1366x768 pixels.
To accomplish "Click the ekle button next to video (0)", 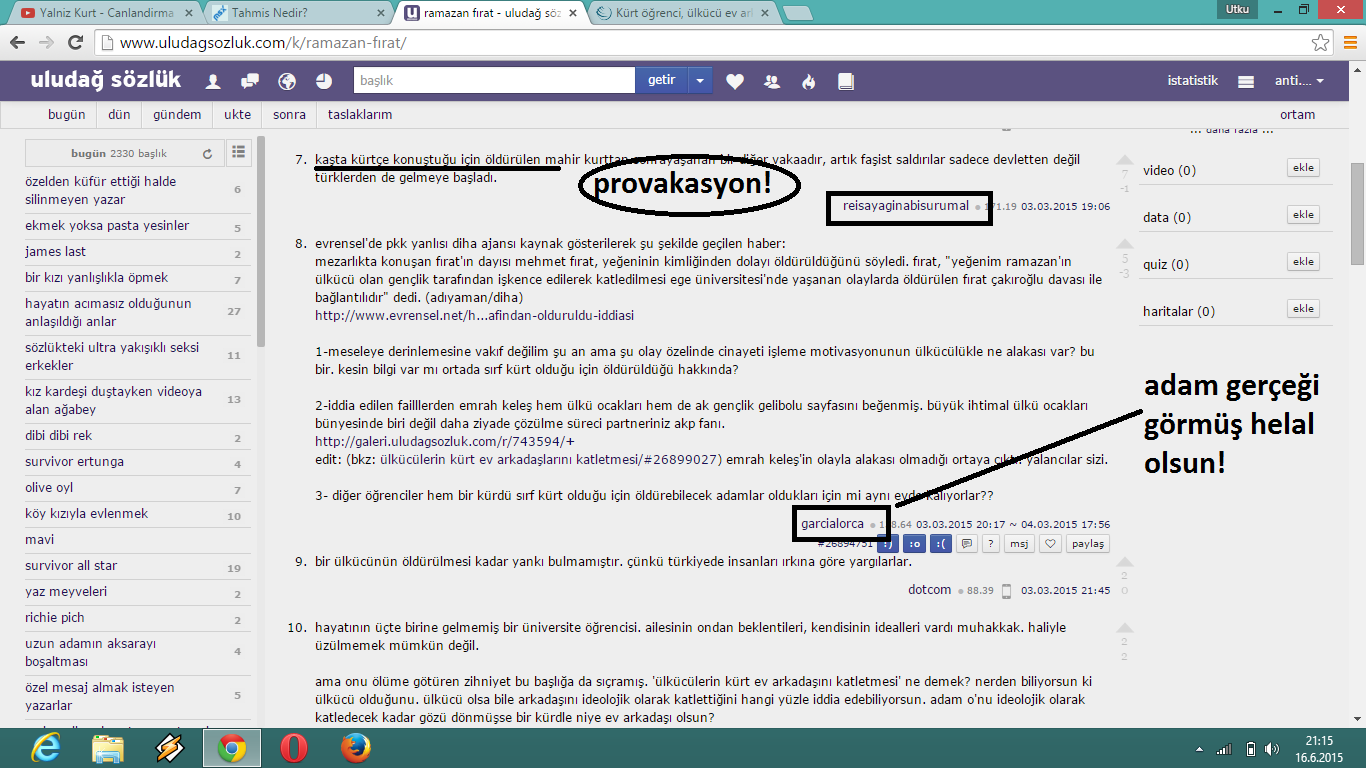I will [x=1303, y=168].
